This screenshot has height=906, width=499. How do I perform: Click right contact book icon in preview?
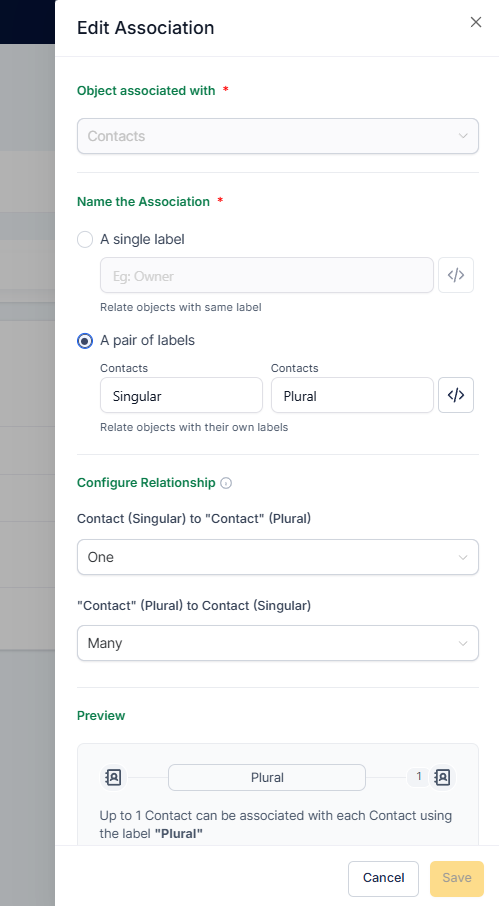442,777
